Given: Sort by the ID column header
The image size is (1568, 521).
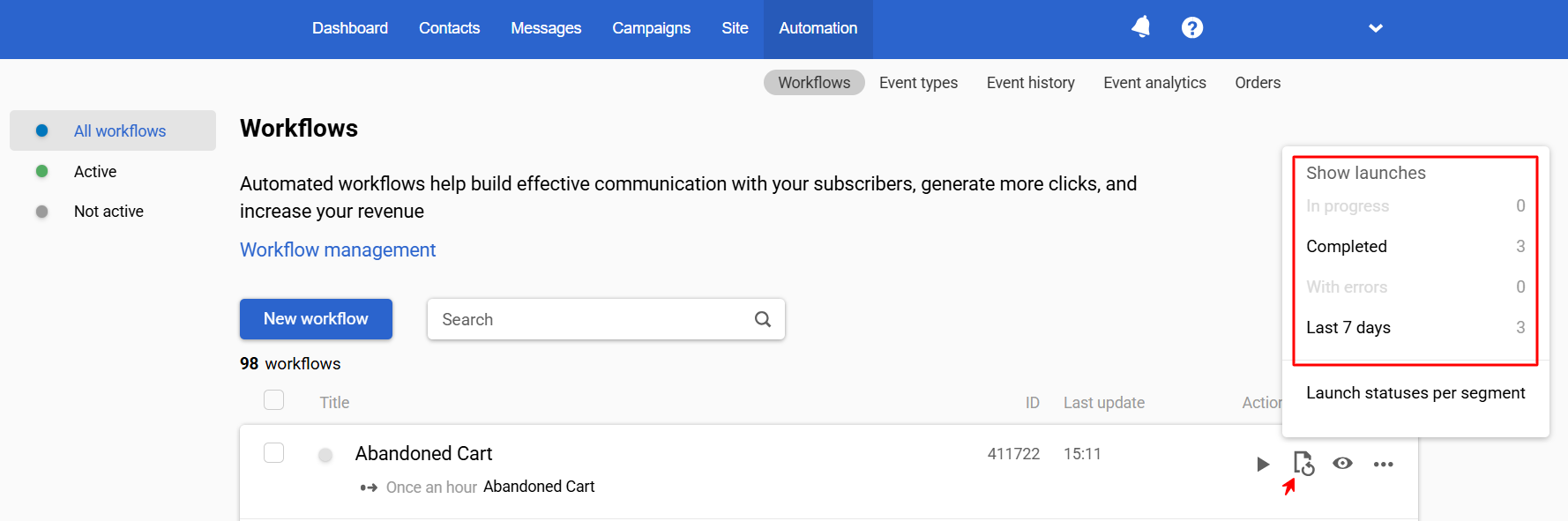Looking at the screenshot, I should (1032, 402).
